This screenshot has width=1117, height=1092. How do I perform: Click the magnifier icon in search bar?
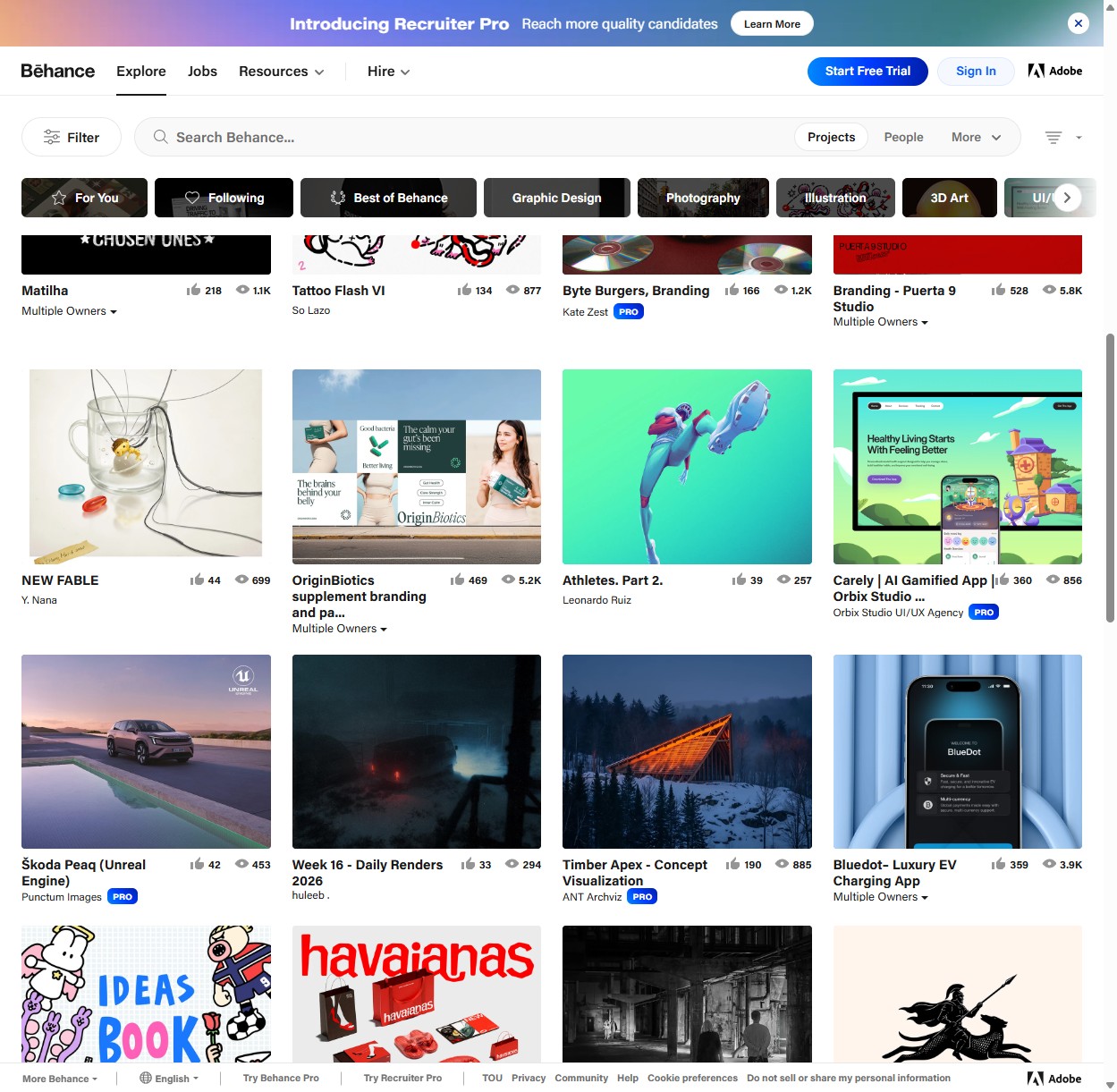point(161,137)
